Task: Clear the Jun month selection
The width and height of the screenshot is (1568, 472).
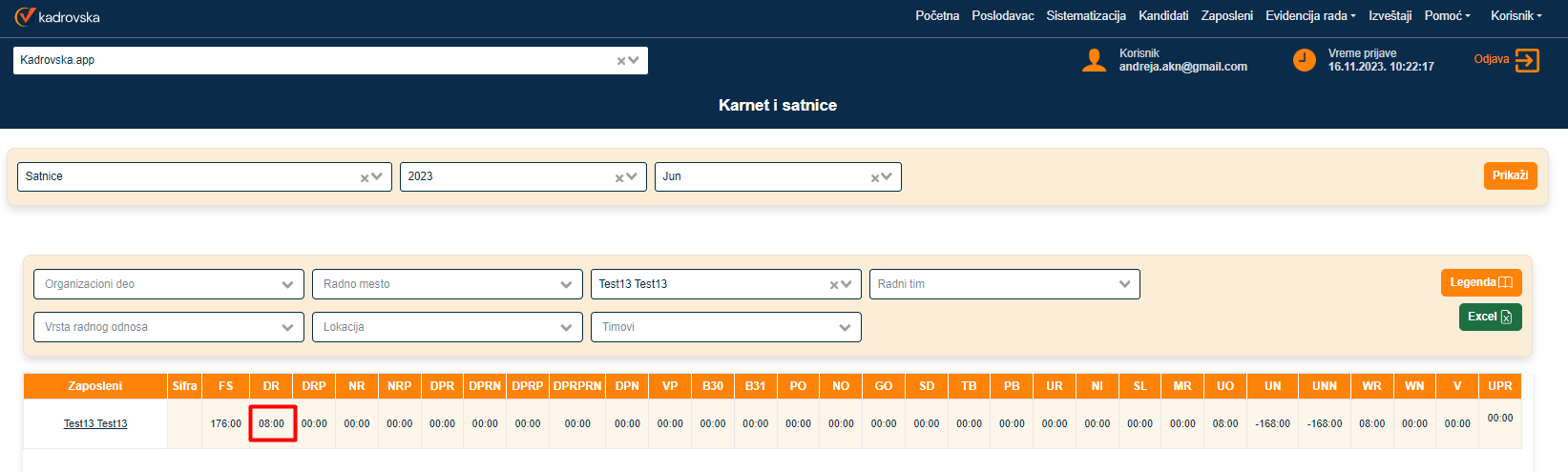Action: (875, 177)
